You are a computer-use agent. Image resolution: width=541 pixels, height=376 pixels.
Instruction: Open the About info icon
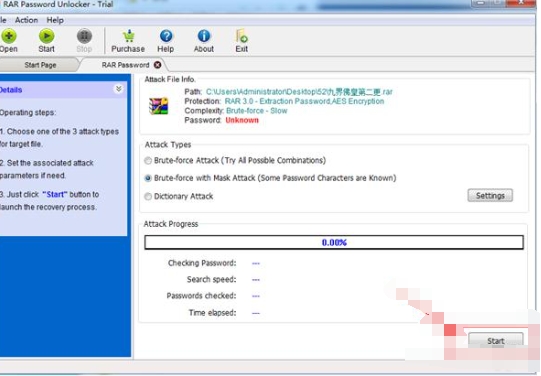[204, 36]
